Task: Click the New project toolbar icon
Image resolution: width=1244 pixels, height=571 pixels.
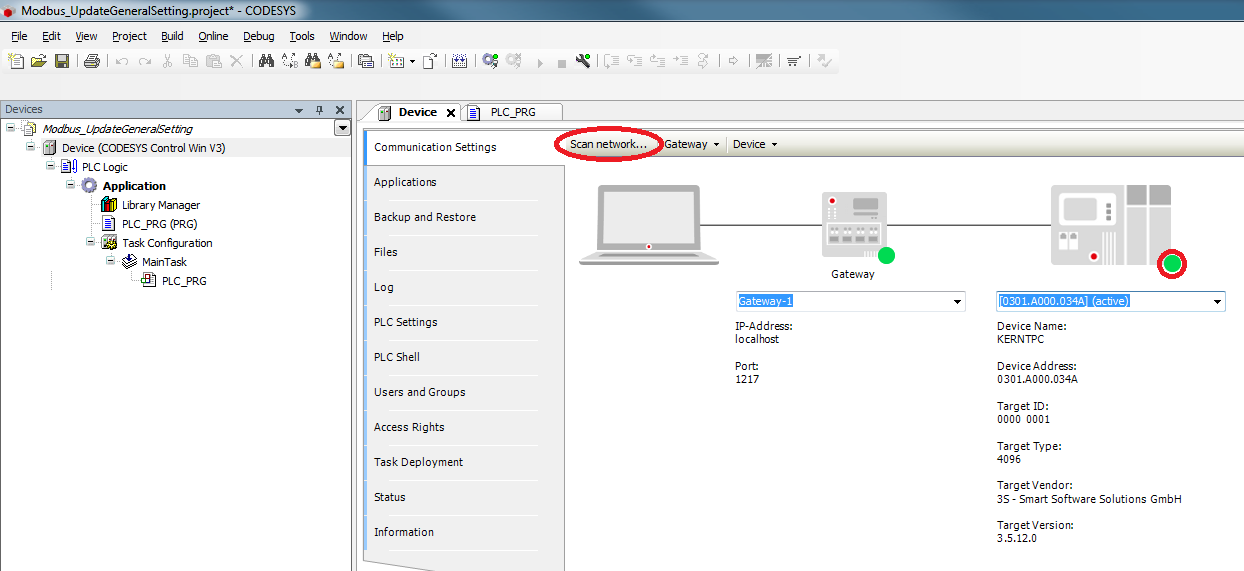Action: (16, 61)
